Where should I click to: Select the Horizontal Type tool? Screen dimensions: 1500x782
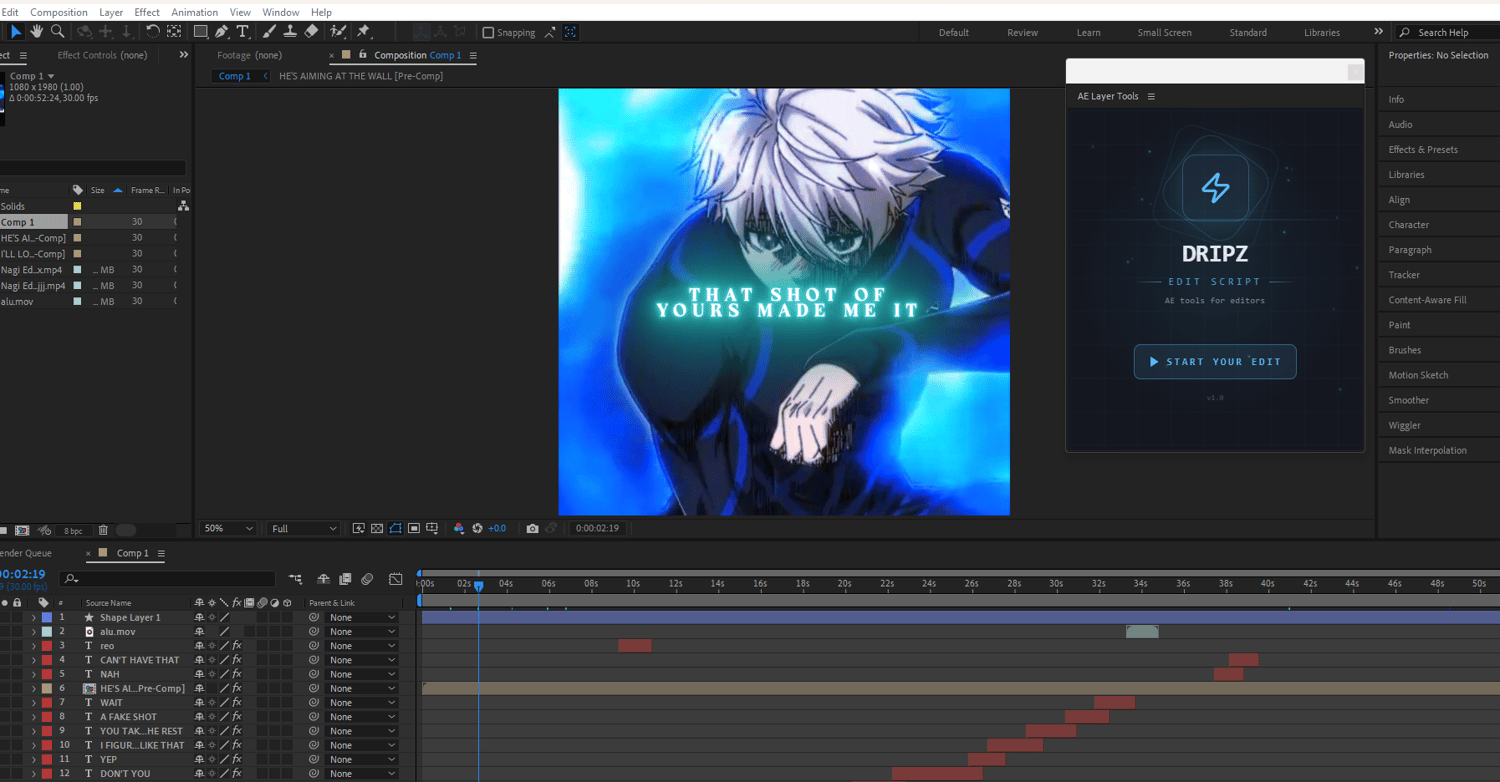(x=242, y=32)
